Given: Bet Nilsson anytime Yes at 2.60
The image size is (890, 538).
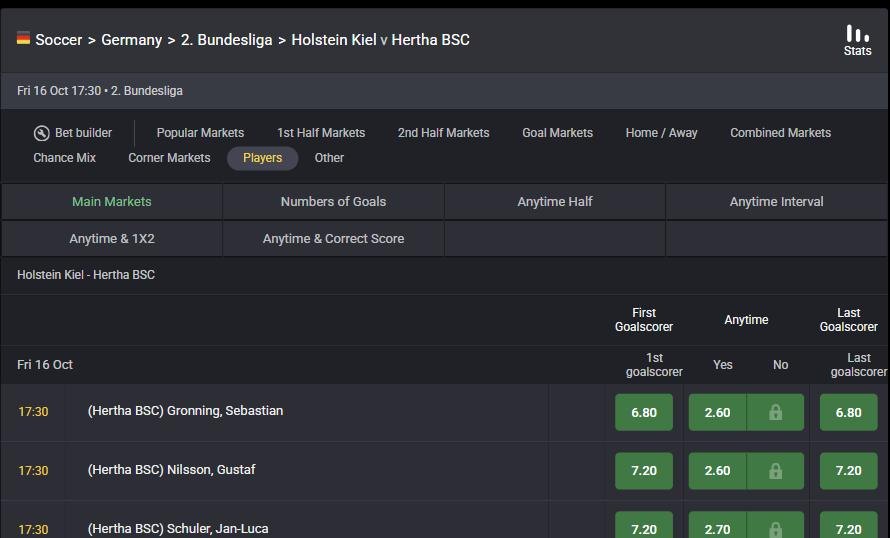Looking at the screenshot, I should [717, 470].
